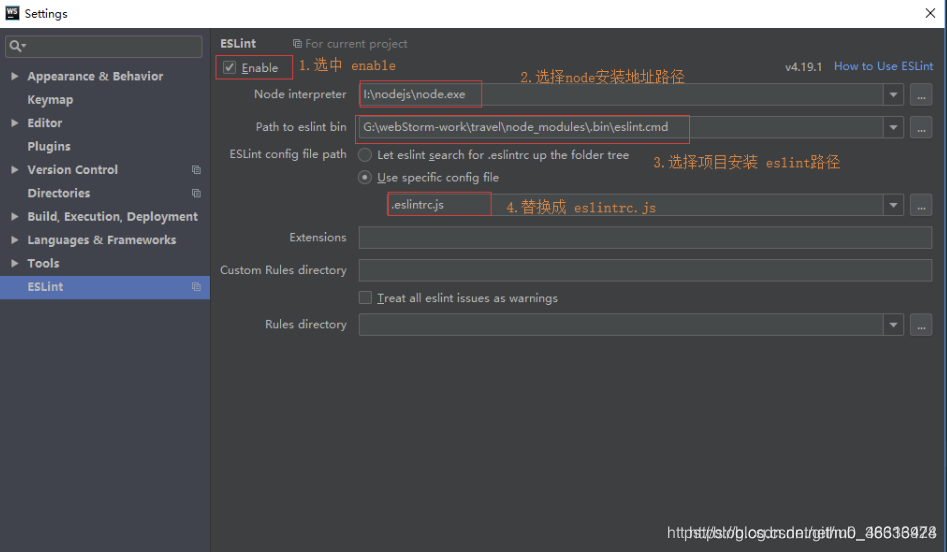Select Languages & Frameworks category label
Image resolution: width=947 pixels, height=552 pixels.
pyautogui.click(x=101, y=240)
